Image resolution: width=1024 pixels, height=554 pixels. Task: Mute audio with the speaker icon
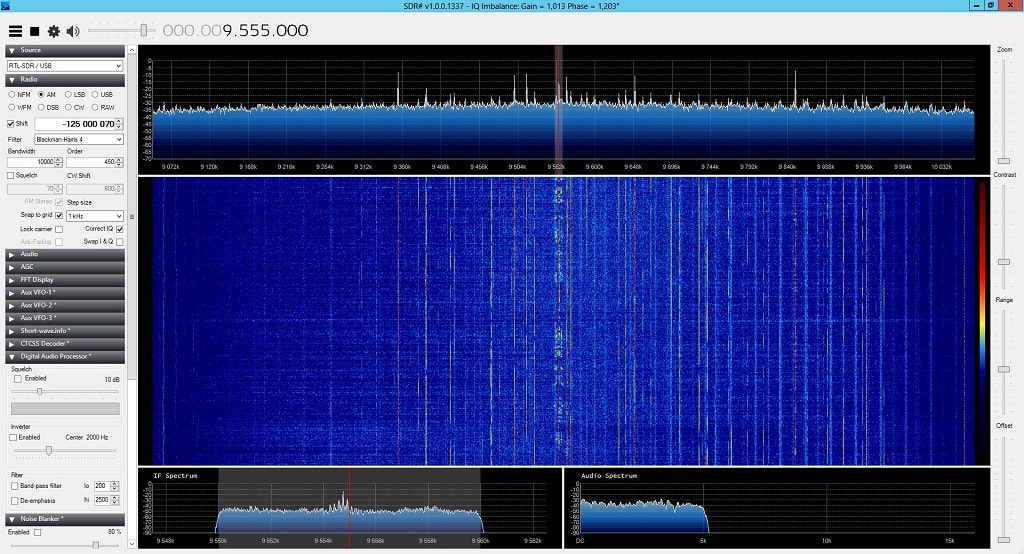tap(72, 31)
